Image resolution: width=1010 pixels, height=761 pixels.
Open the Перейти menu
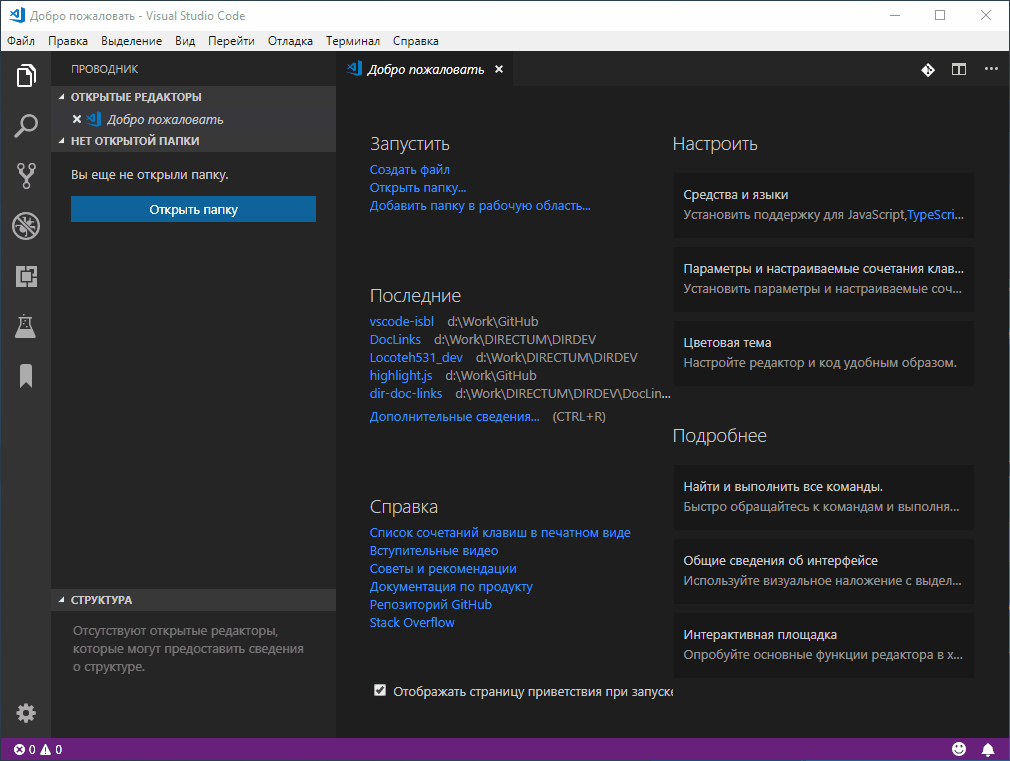231,41
